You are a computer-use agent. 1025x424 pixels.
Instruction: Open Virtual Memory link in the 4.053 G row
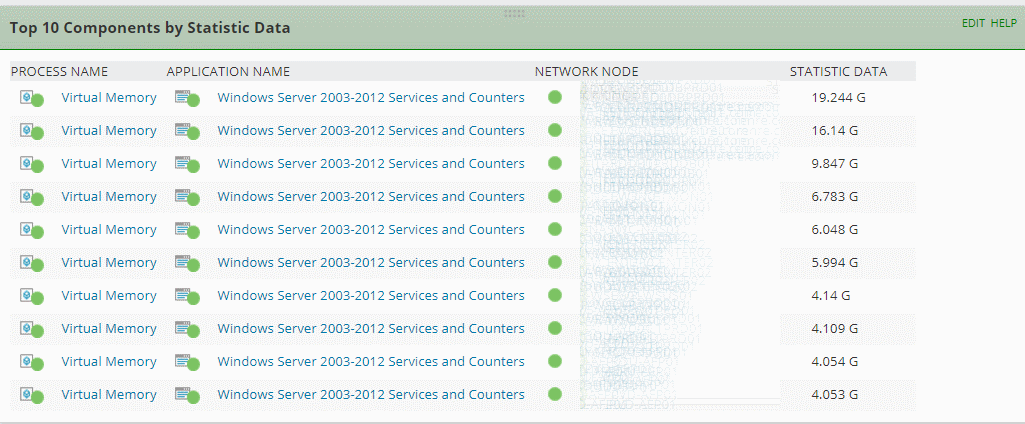(x=109, y=395)
